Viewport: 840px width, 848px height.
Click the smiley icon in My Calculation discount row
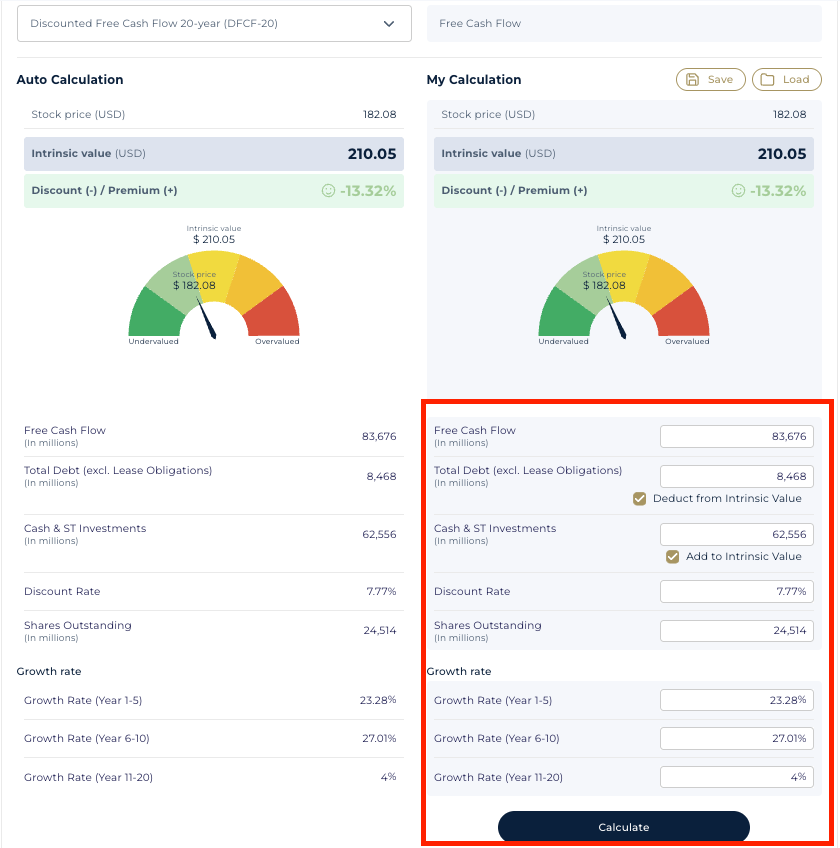pos(738,191)
